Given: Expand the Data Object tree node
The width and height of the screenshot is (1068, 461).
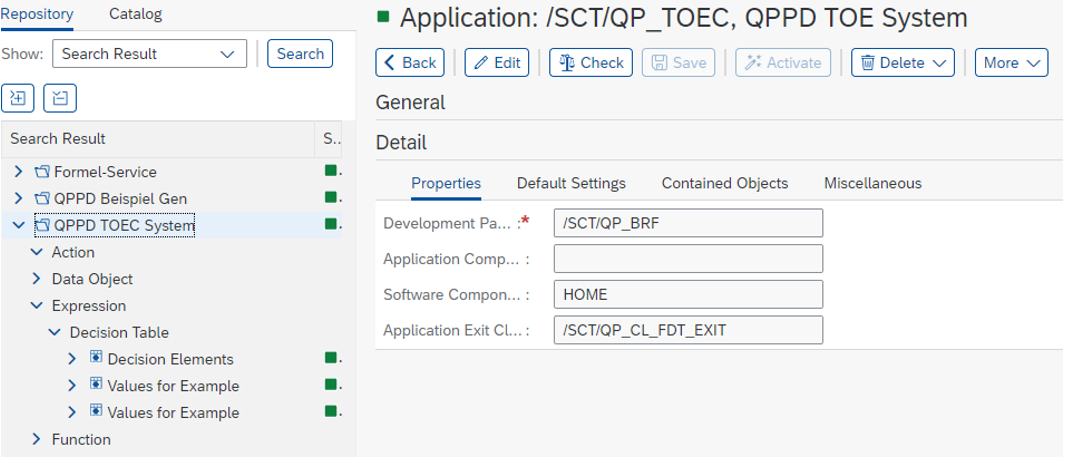Looking at the screenshot, I should click(x=37, y=279).
